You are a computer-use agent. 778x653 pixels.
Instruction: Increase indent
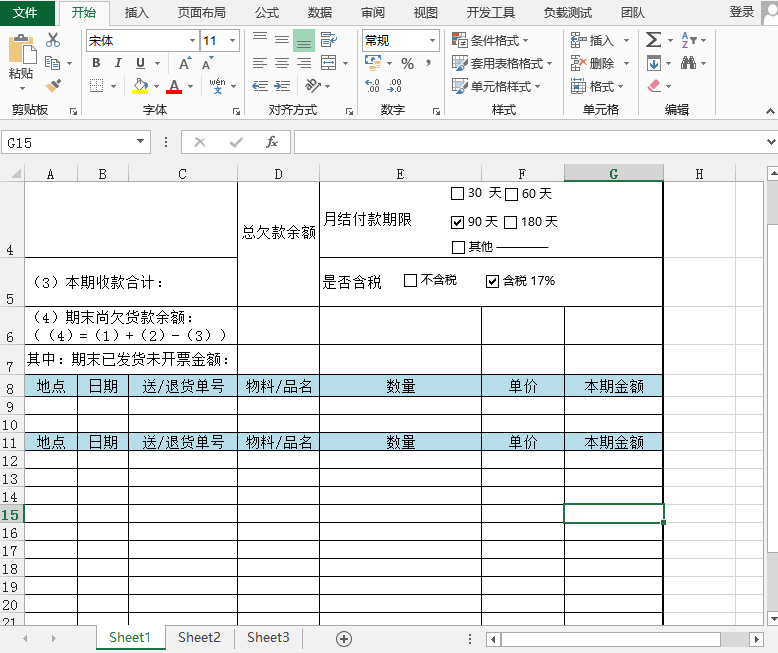point(282,86)
